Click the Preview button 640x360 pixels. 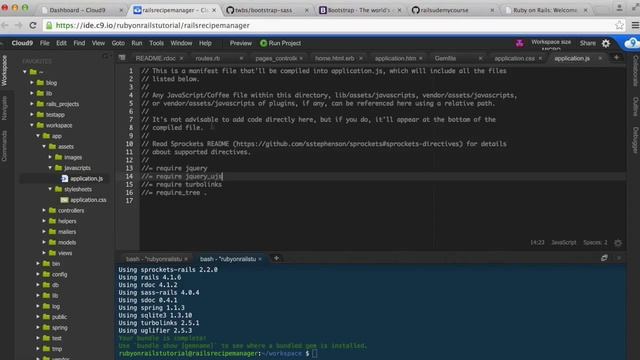pyautogui.click(x=240, y=43)
